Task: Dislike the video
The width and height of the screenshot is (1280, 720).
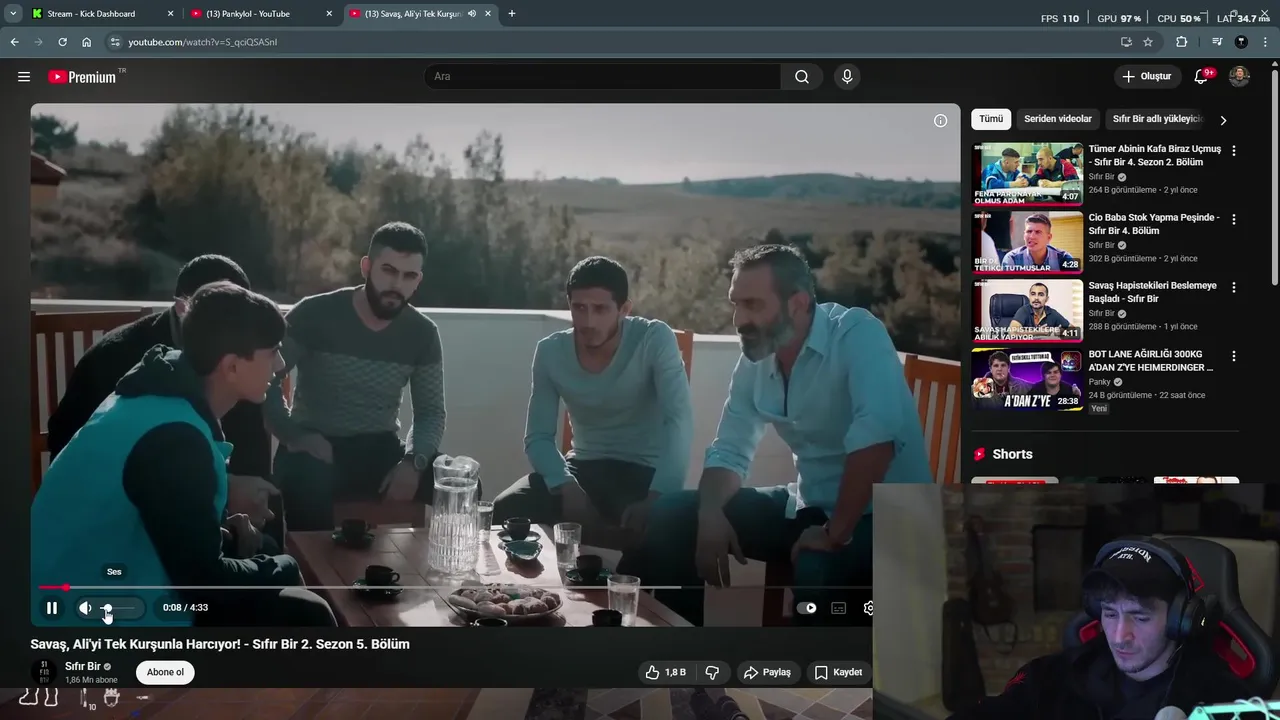Action: tap(713, 673)
